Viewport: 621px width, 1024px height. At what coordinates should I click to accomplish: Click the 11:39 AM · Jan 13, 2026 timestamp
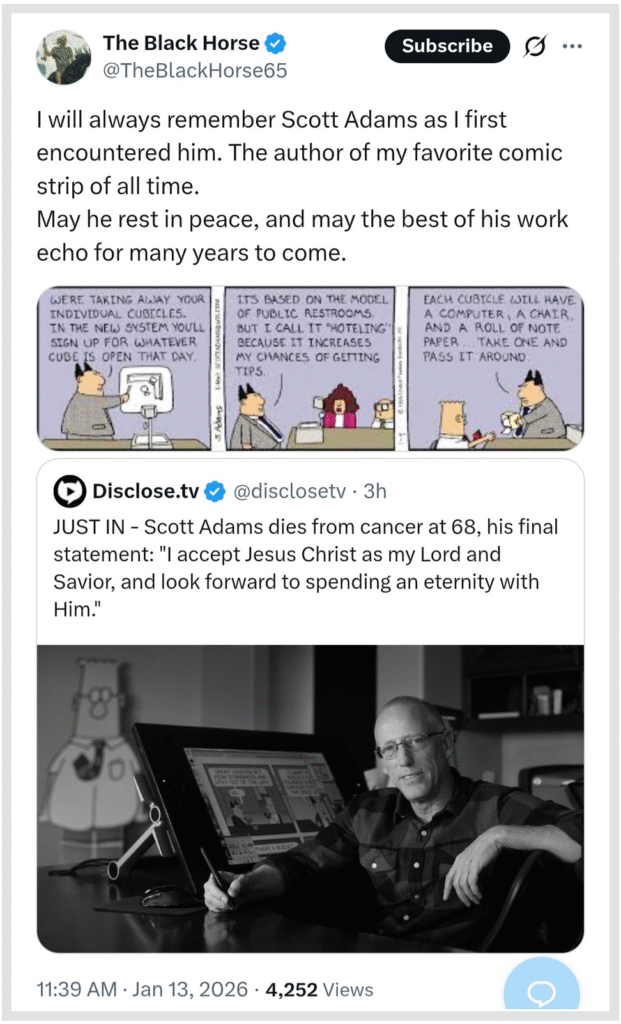141,990
